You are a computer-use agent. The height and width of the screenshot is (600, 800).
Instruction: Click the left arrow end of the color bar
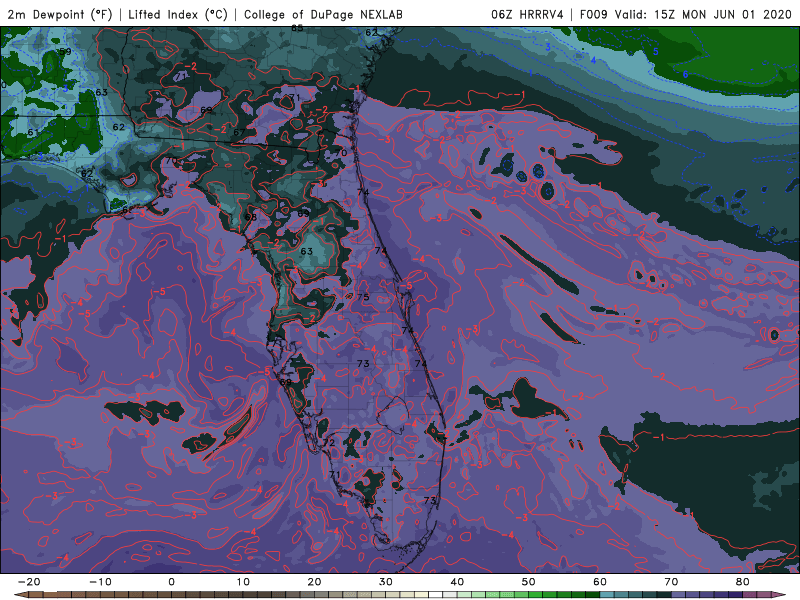pos(21,595)
